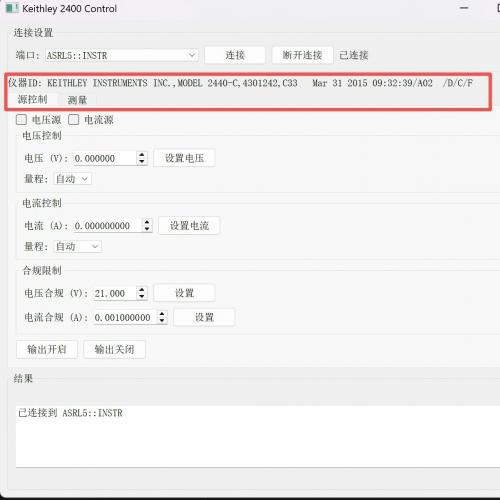Turn output off with 输出关闭
Image resolution: width=500 pixels, height=500 pixels.
tap(114, 349)
